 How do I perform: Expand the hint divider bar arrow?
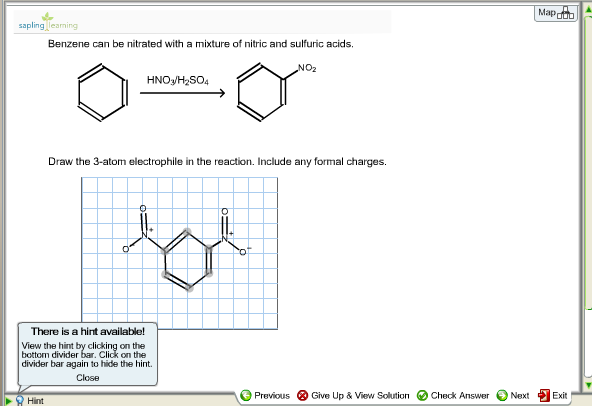point(8,401)
